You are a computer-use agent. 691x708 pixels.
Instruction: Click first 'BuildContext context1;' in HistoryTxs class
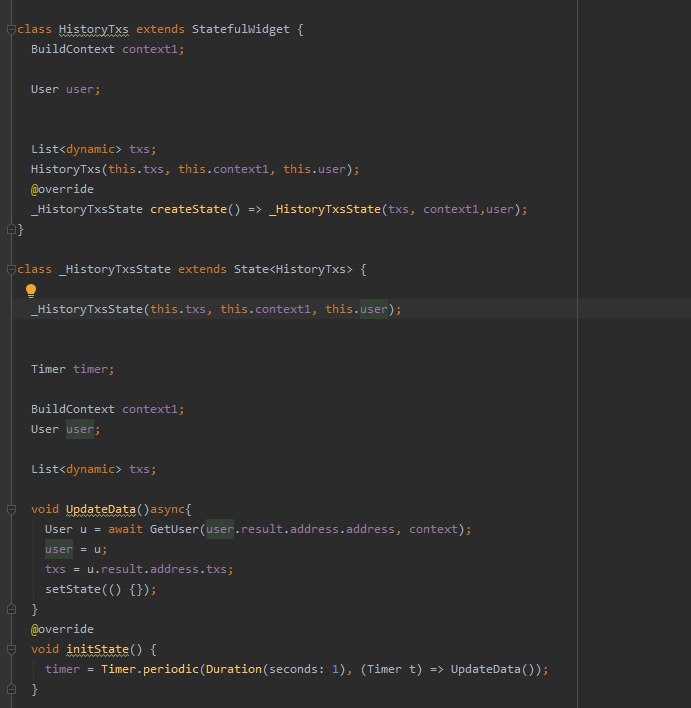point(107,49)
